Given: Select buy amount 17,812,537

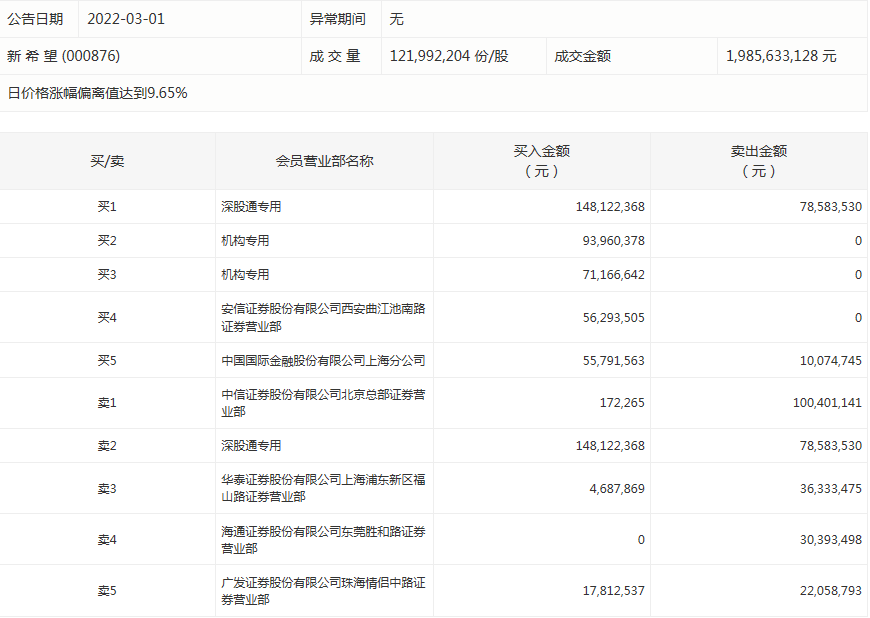Looking at the screenshot, I should pyautogui.click(x=614, y=591).
